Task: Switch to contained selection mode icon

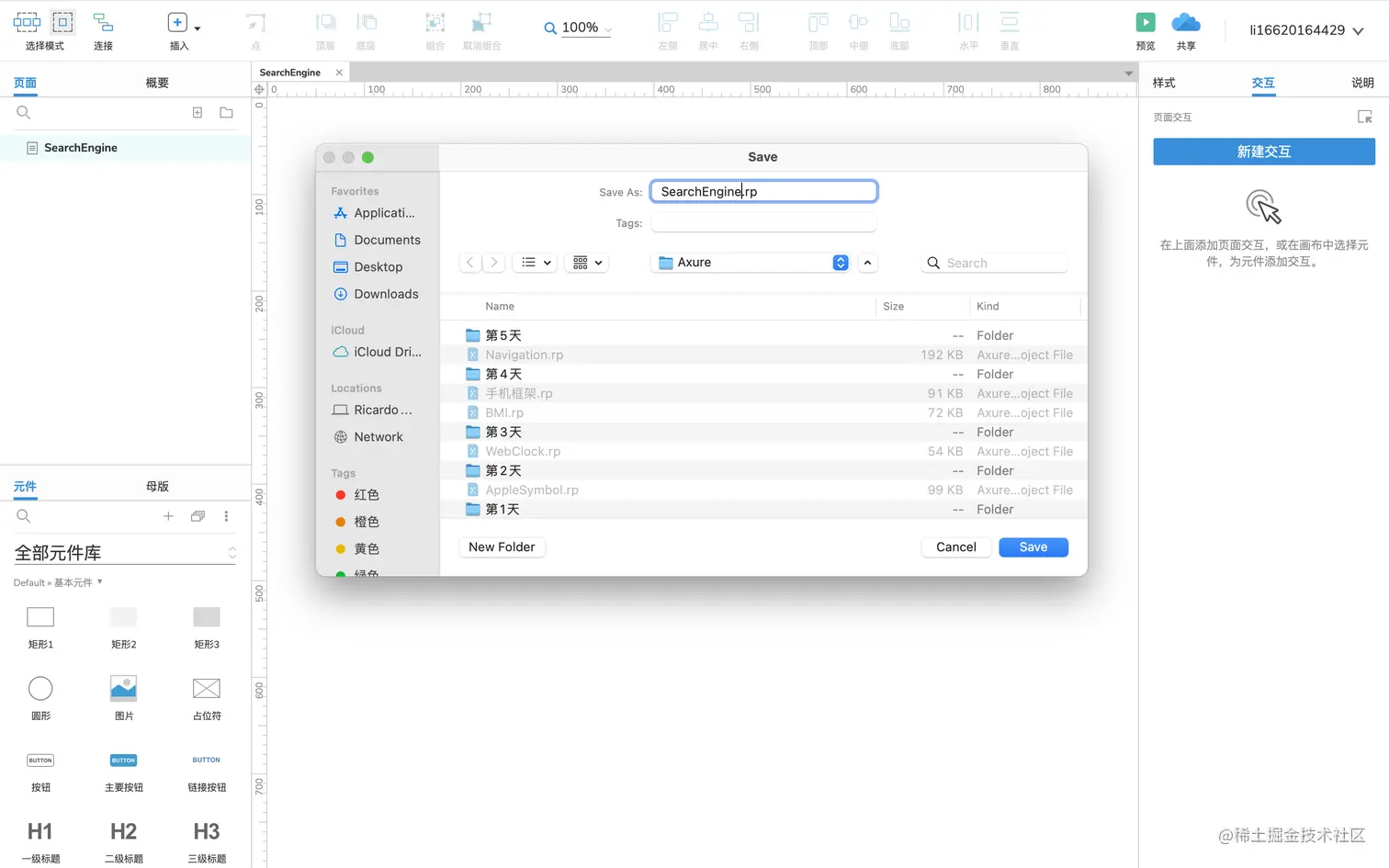Action: tap(62, 22)
